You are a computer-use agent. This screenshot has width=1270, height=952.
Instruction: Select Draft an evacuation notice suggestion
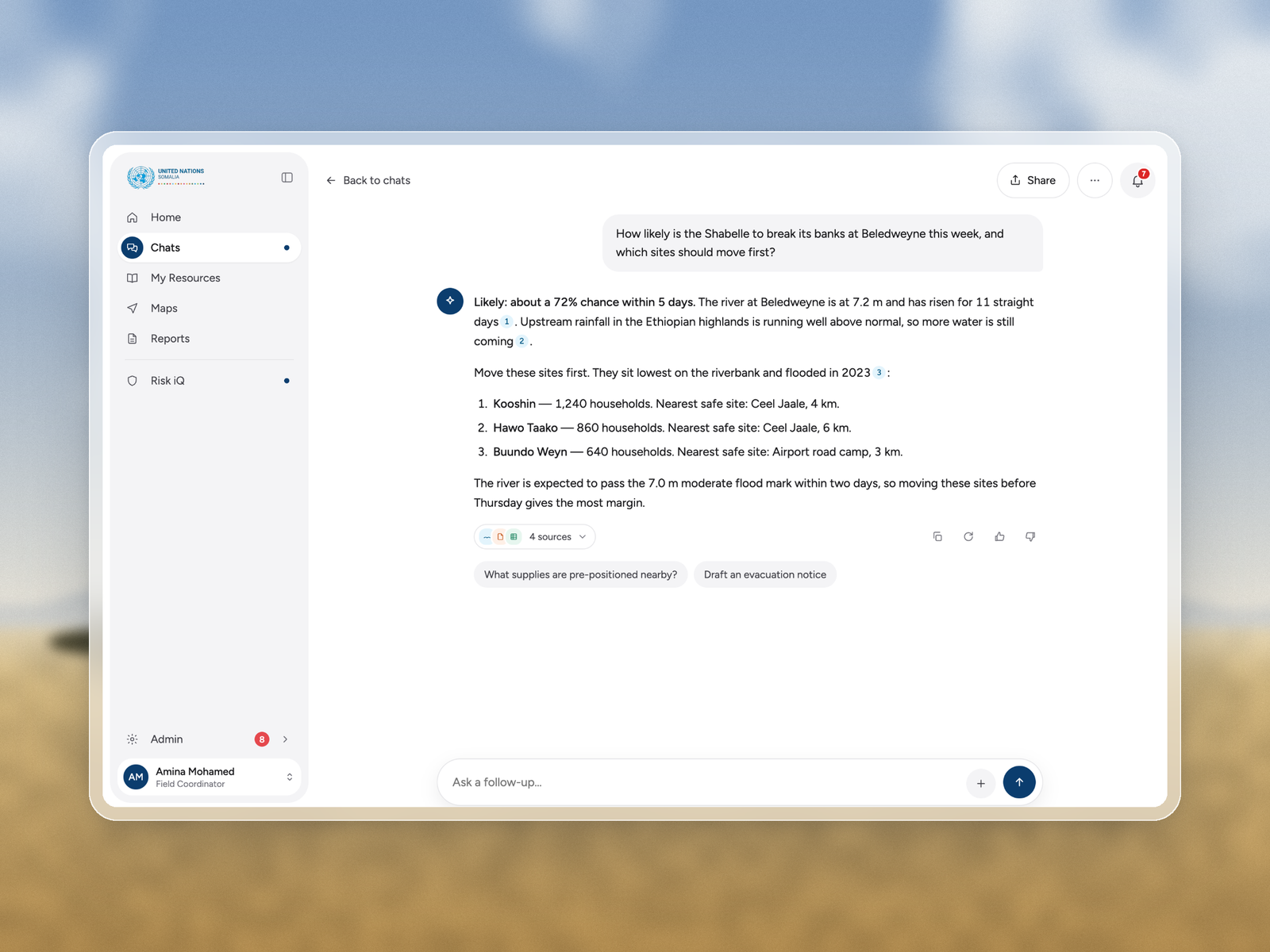(765, 574)
